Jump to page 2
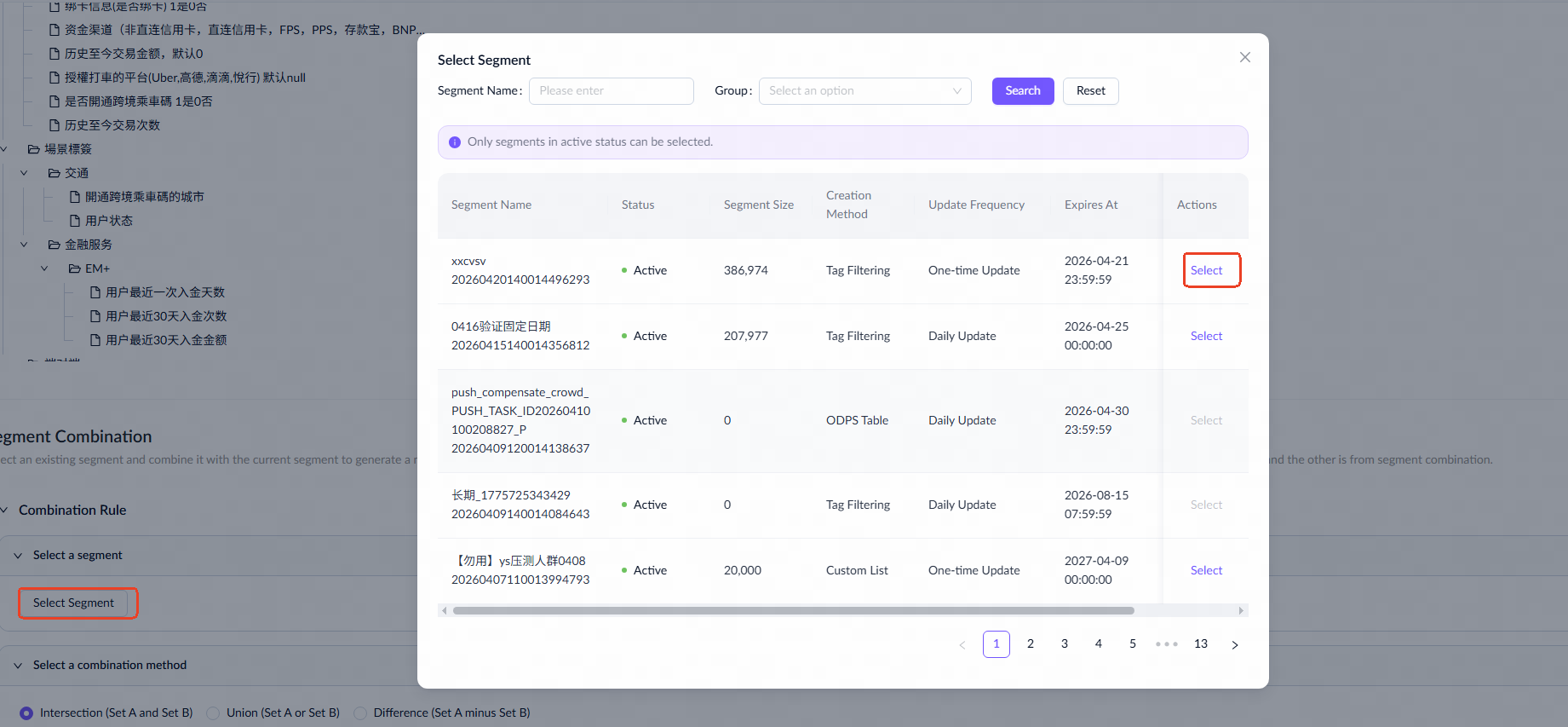Screen dimensions: 1568x727 (1031, 644)
